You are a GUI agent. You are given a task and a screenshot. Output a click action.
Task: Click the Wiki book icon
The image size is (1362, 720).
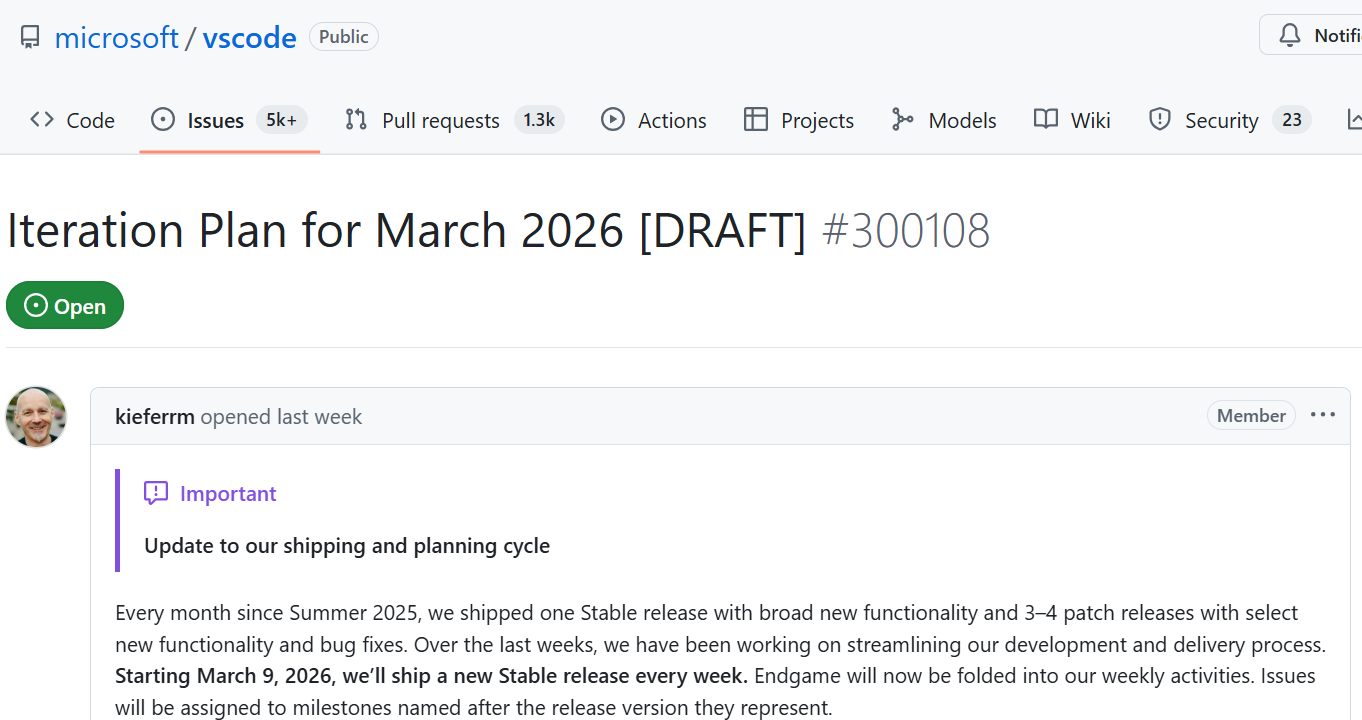pyautogui.click(x=1046, y=120)
